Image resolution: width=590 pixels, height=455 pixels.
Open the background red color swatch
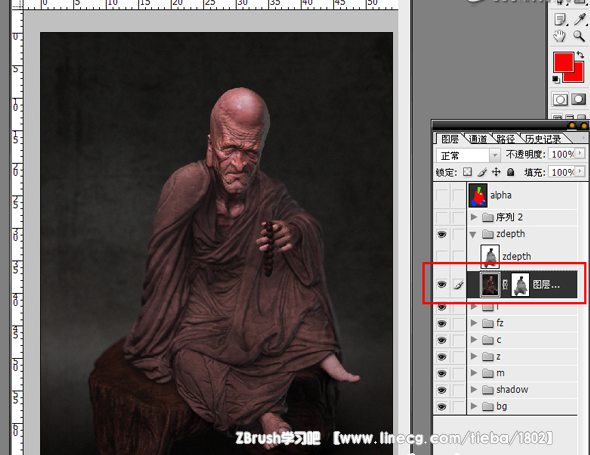pyautogui.click(x=579, y=76)
